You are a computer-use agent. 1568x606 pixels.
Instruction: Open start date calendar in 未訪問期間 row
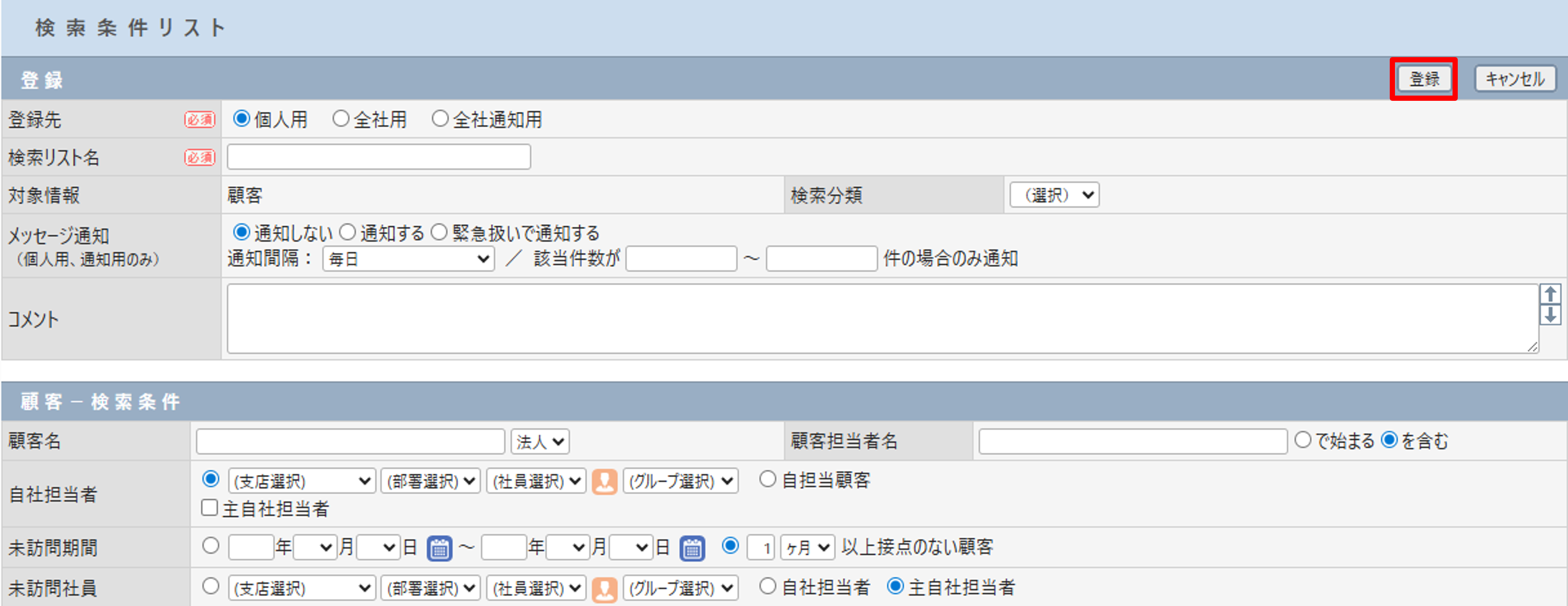(x=439, y=548)
